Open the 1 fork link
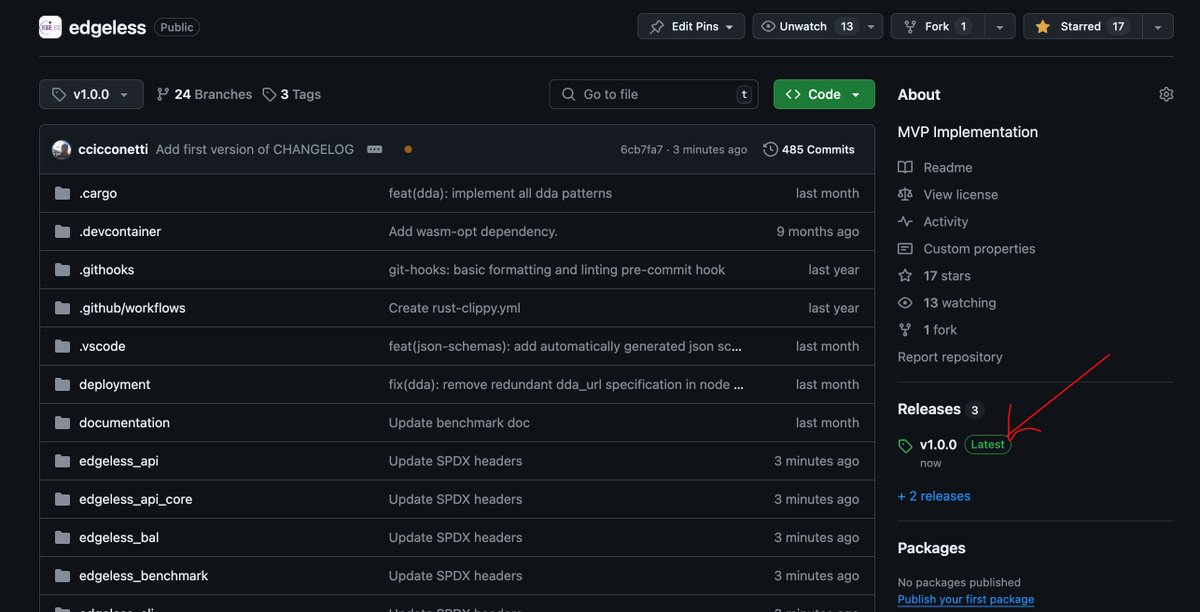This screenshot has width=1200, height=612. (x=940, y=329)
